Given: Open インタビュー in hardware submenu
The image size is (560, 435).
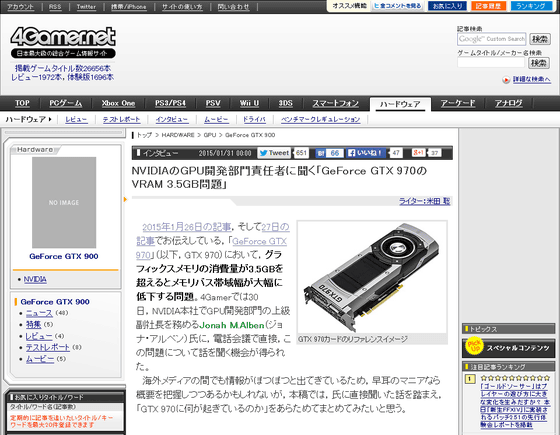Looking at the screenshot, I should tap(172, 120).
